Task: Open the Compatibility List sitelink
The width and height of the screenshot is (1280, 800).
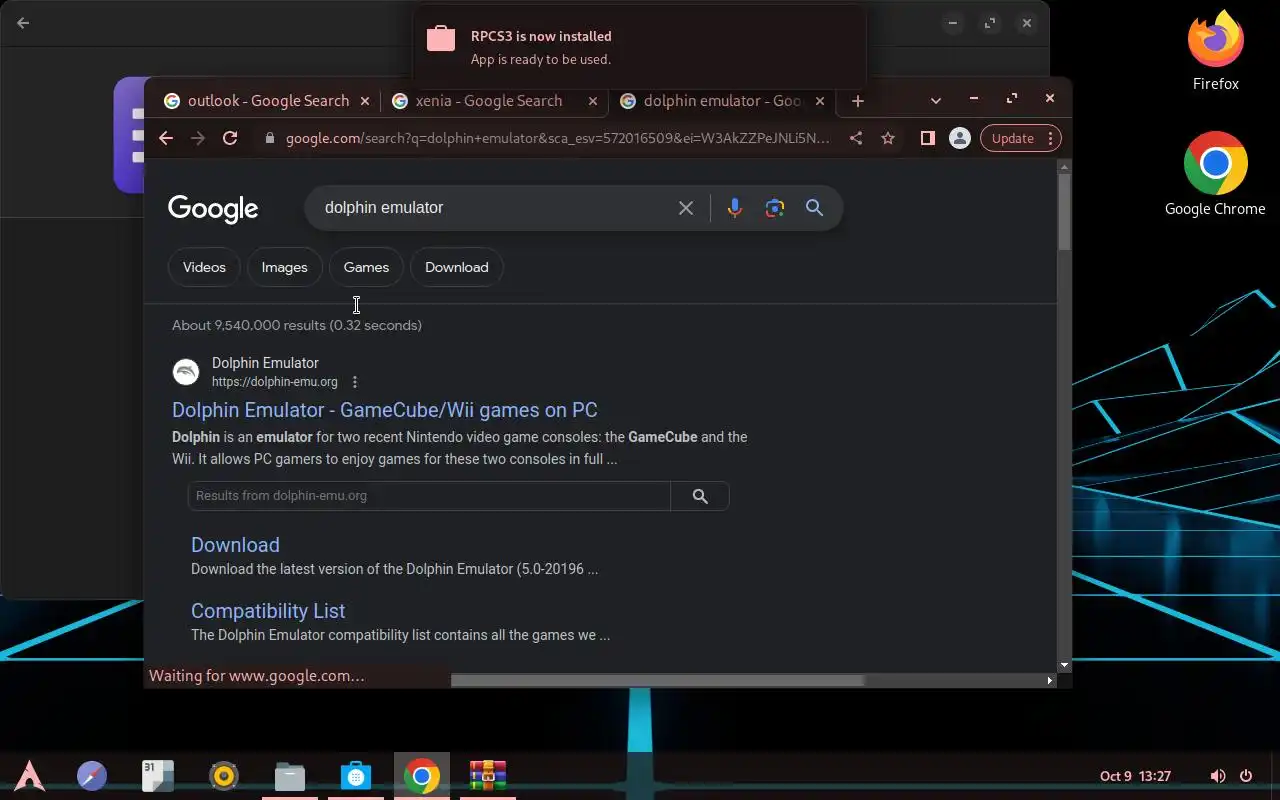Action: tap(268, 611)
